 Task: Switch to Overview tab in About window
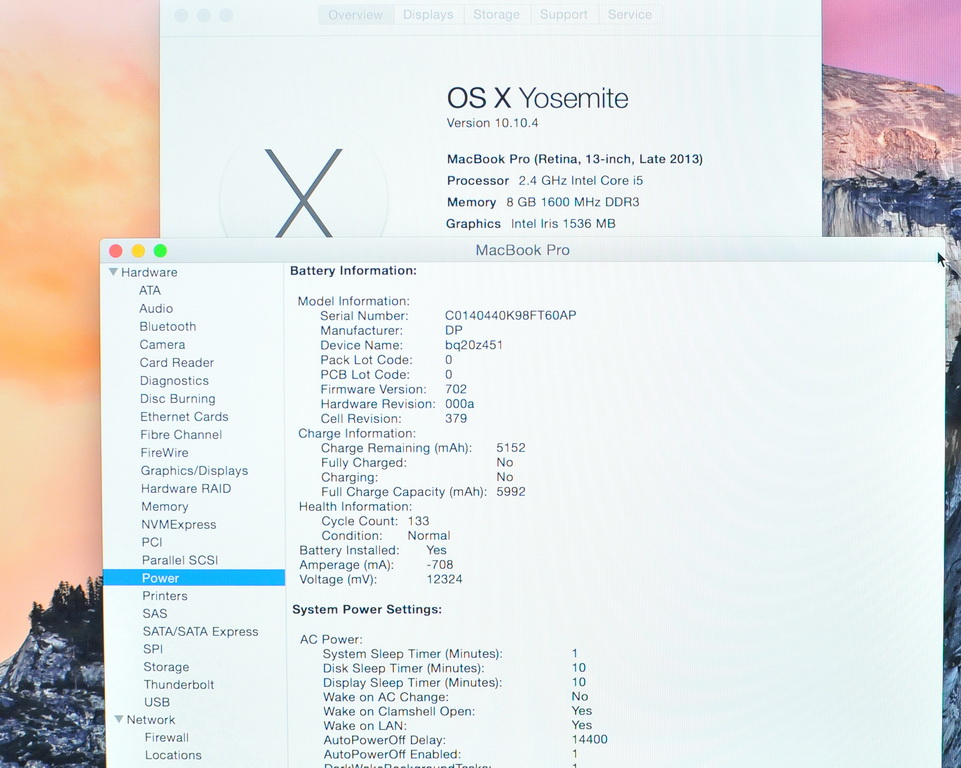[355, 15]
